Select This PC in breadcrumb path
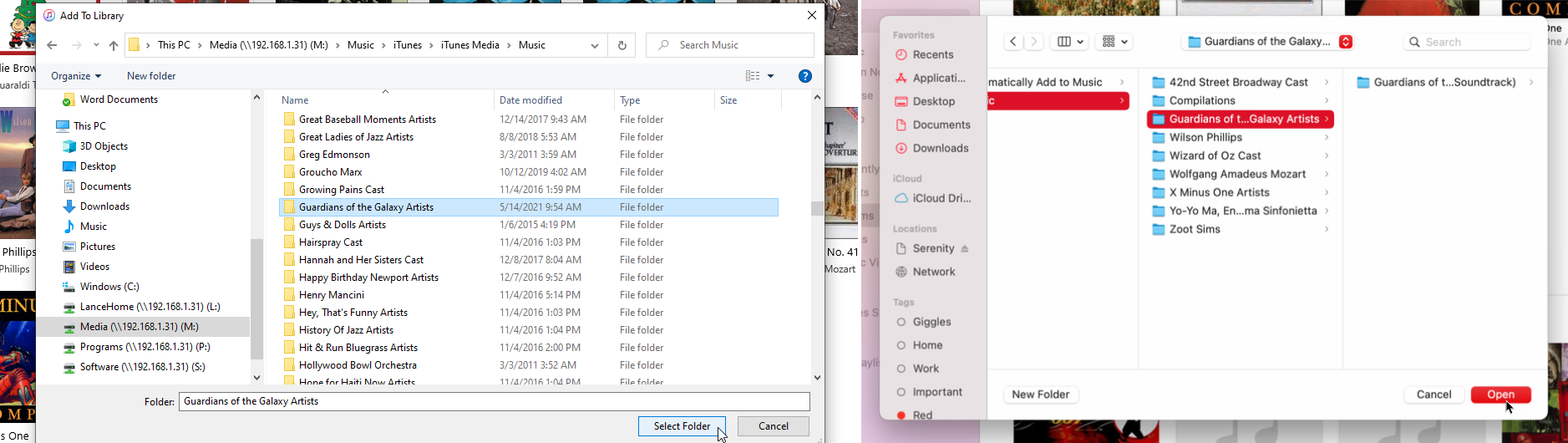The width and height of the screenshot is (1568, 443). click(174, 45)
